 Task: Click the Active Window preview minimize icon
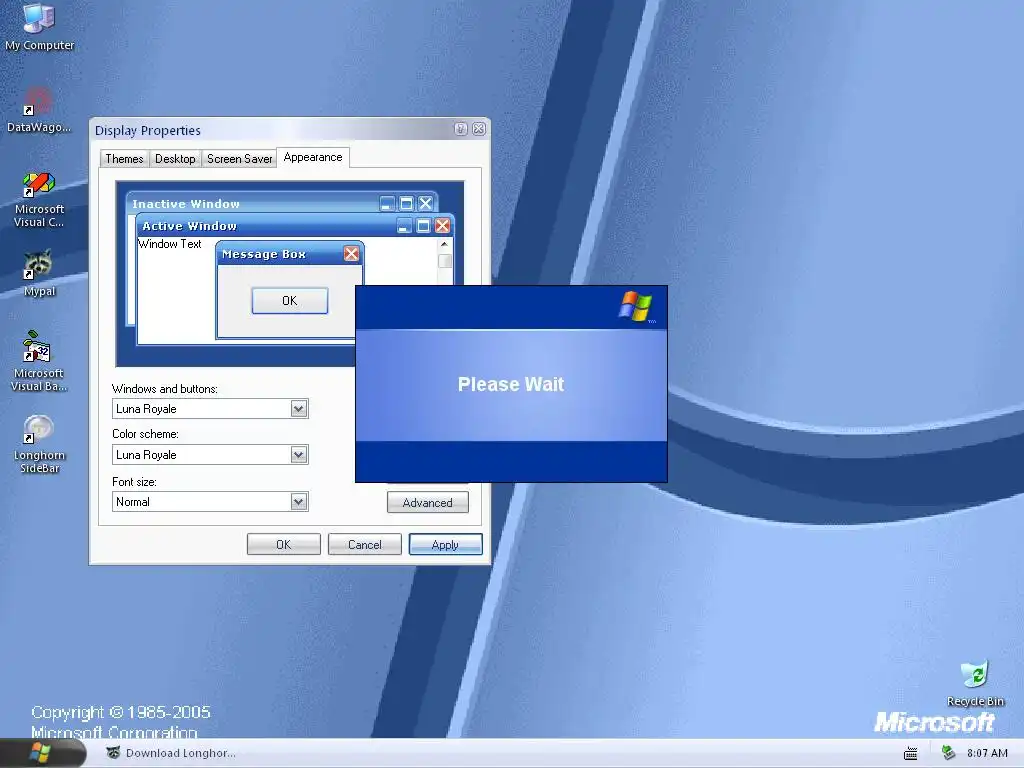[404, 225]
